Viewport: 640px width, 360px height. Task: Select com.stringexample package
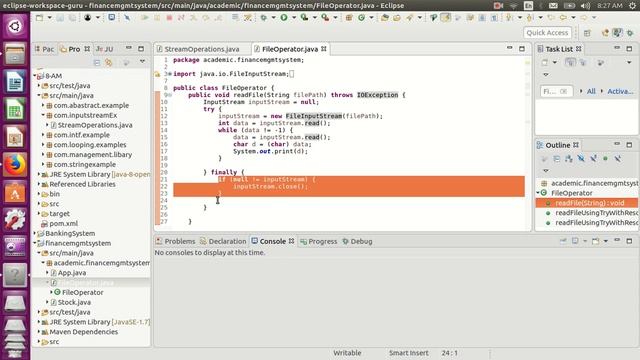84,164
